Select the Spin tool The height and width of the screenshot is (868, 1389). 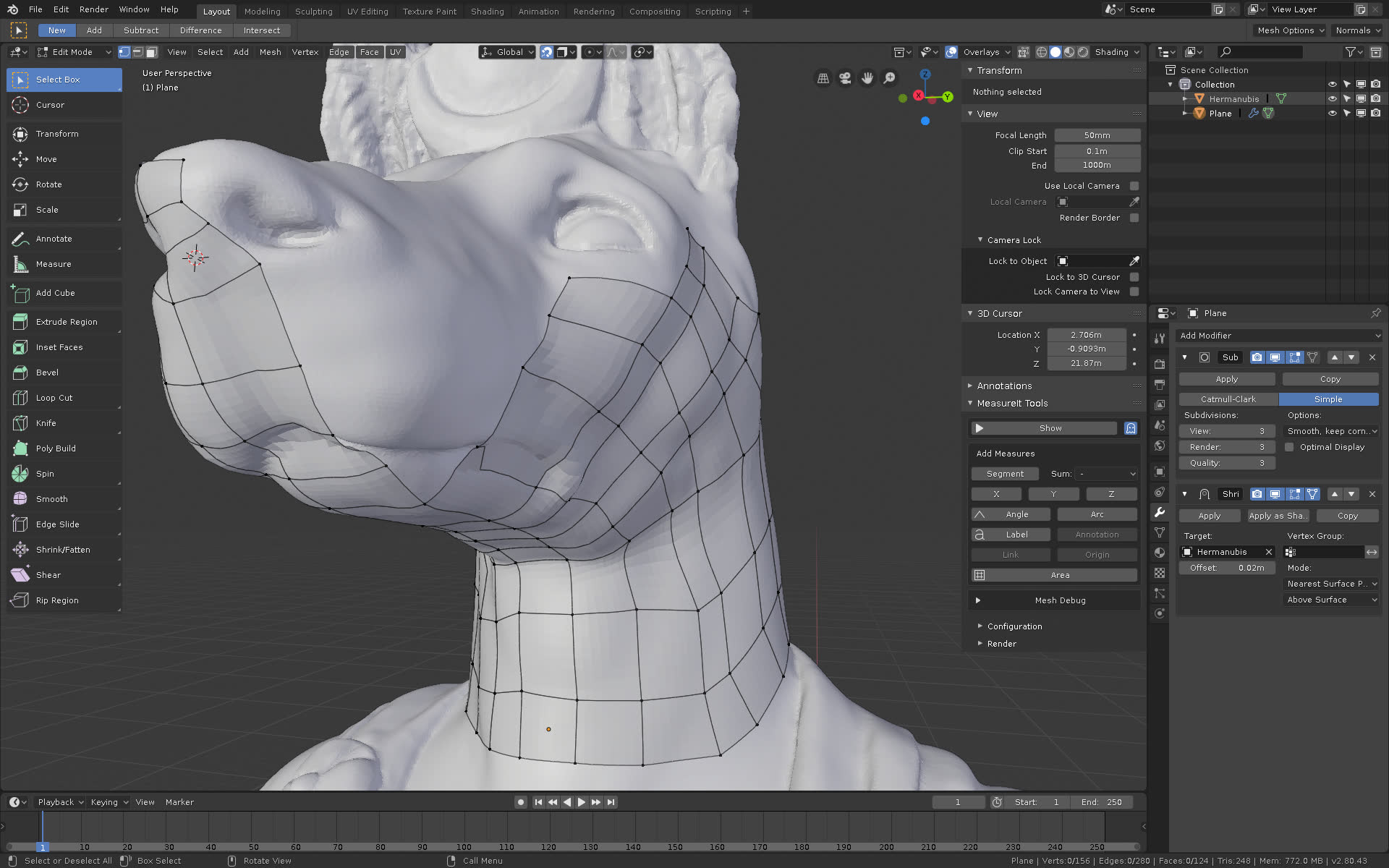coord(45,474)
